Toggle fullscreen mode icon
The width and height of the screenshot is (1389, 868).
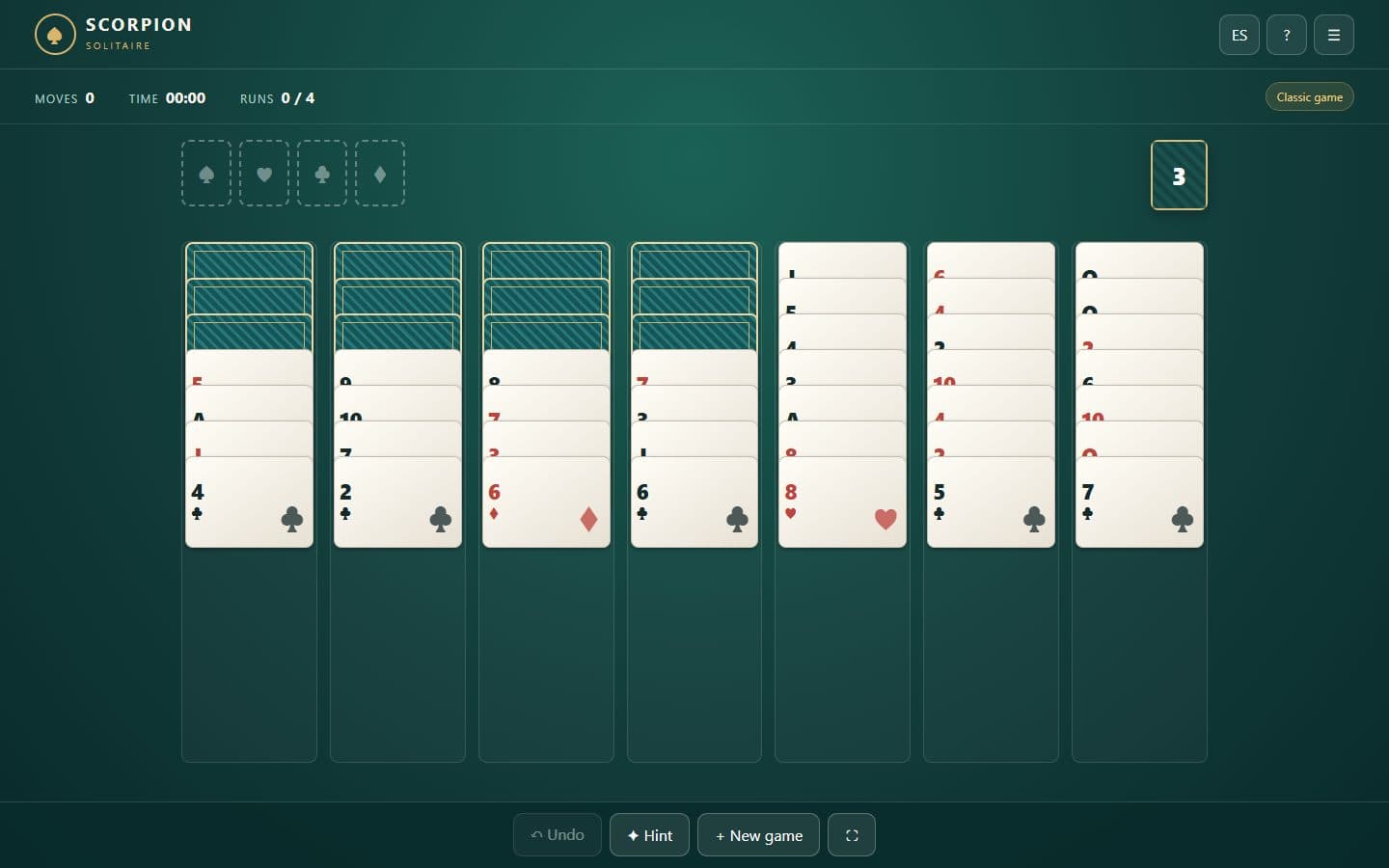[852, 835]
